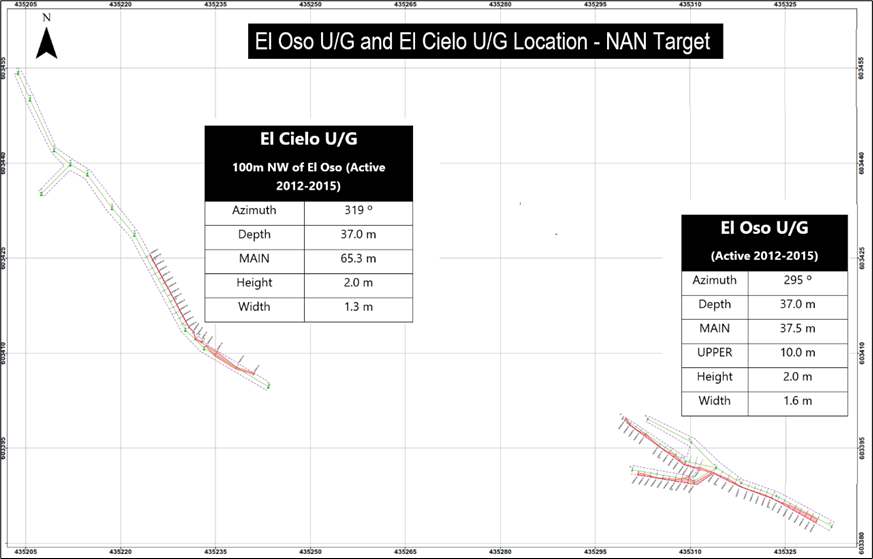Select the "(Active 2012-2015)" El Oso subtitle
Screen dimensions: 873x559
pos(763,254)
